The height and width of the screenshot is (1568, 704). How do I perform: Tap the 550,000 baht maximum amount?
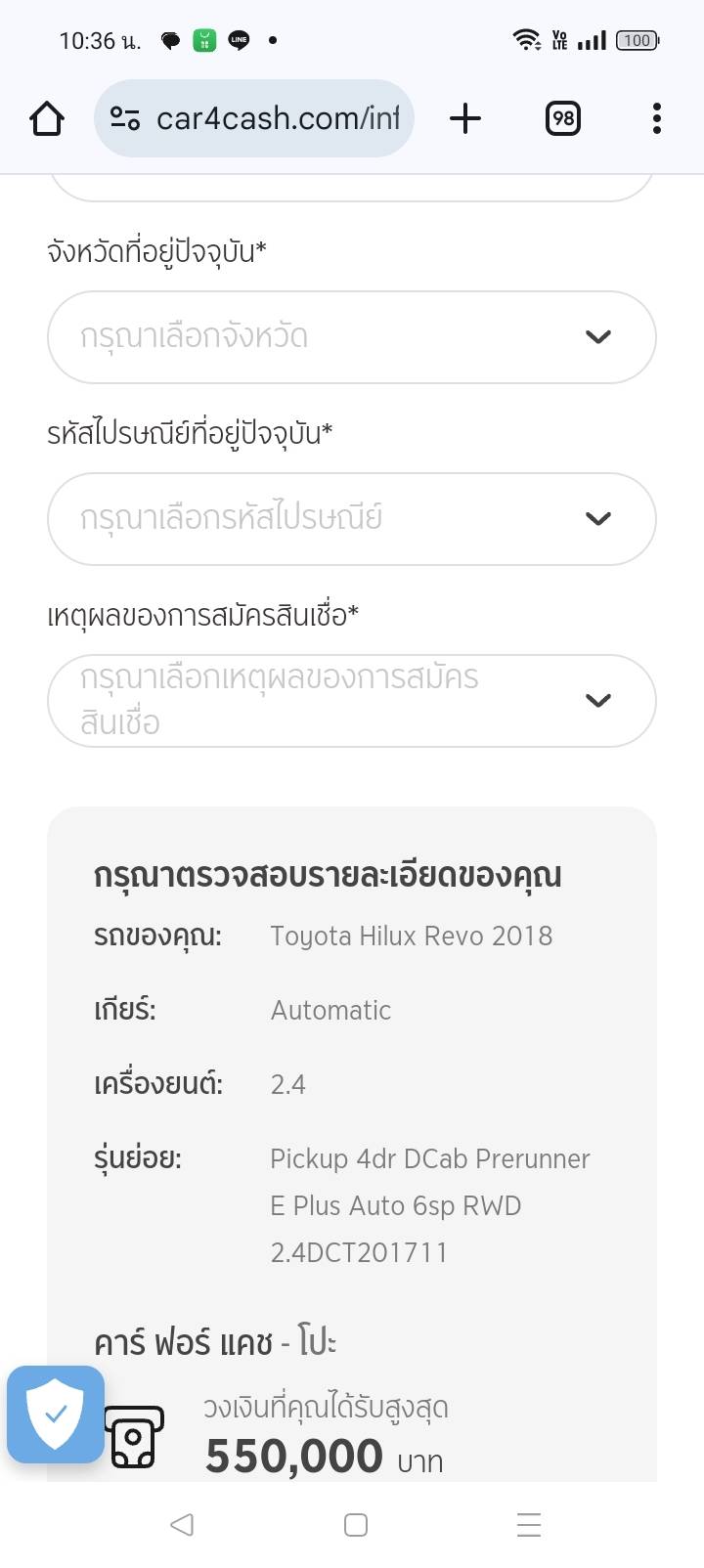point(293,1456)
